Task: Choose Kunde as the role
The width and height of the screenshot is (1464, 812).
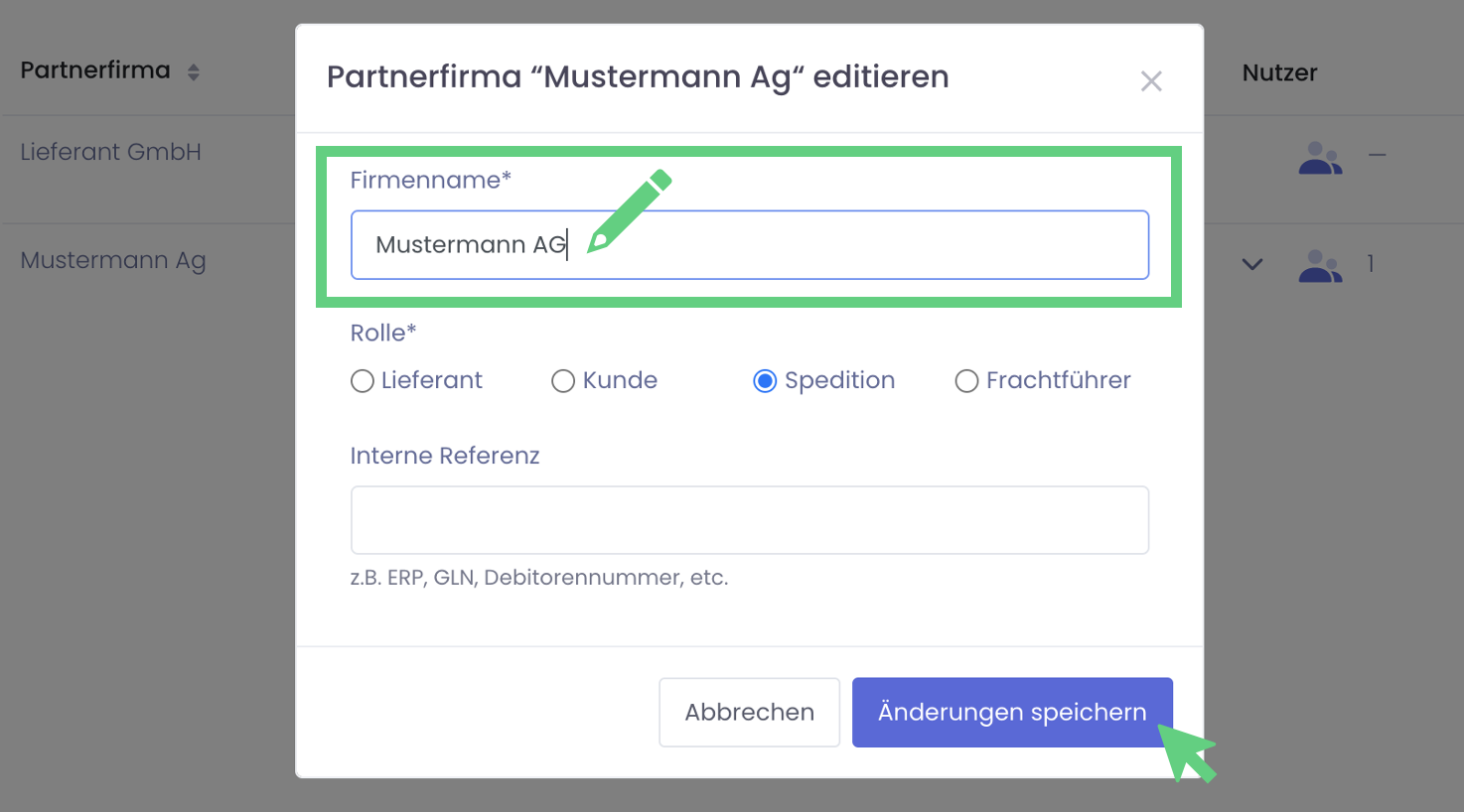Action: point(563,381)
